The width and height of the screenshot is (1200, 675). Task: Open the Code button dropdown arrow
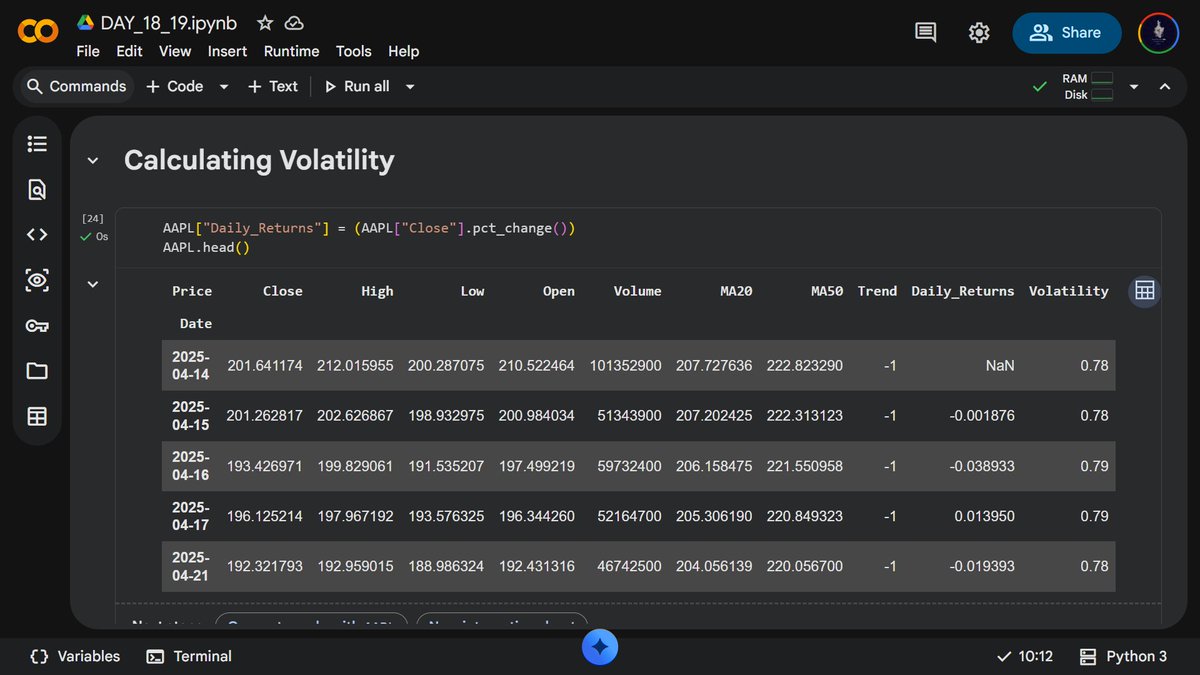(x=224, y=87)
